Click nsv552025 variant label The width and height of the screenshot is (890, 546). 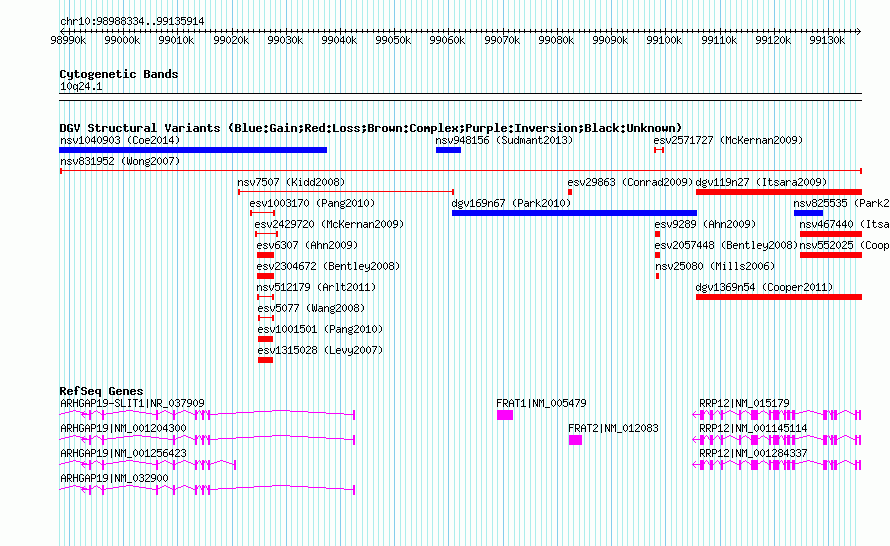844,245
